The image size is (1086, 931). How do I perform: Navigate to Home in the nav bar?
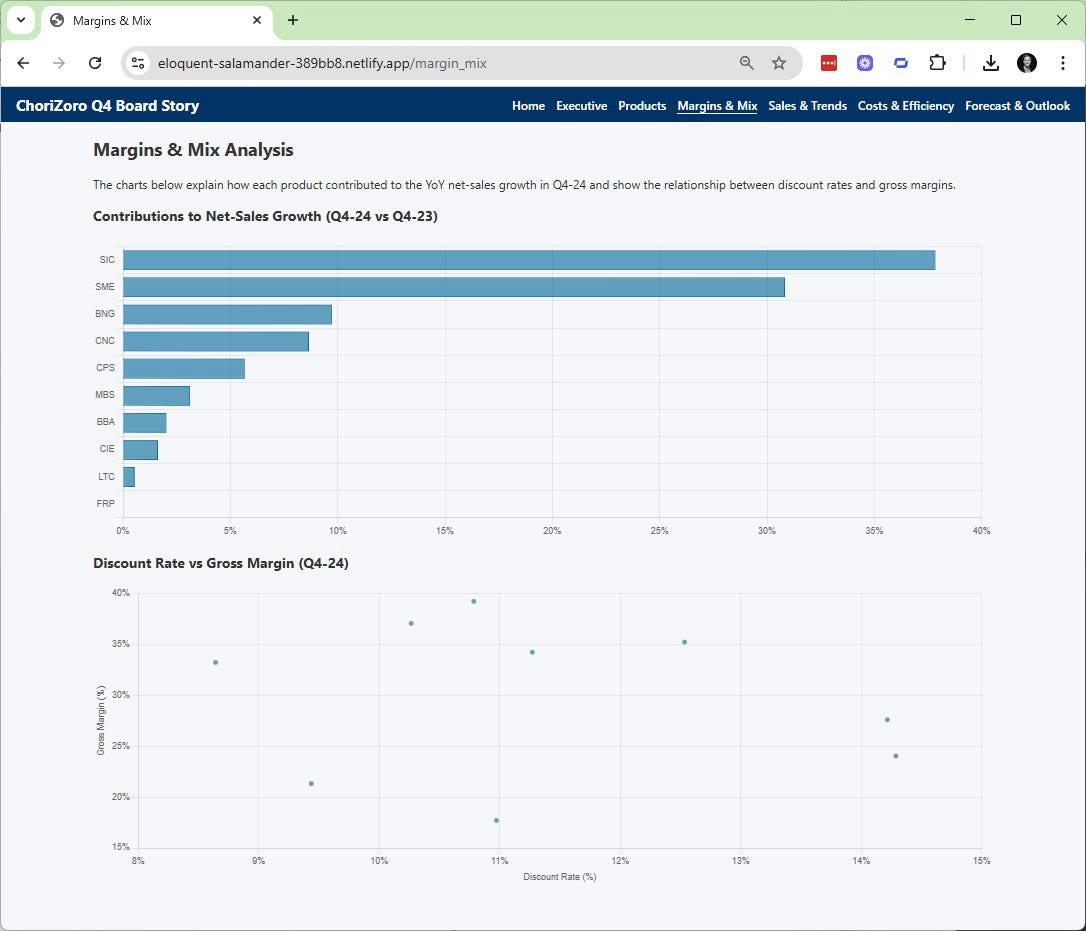click(x=528, y=106)
